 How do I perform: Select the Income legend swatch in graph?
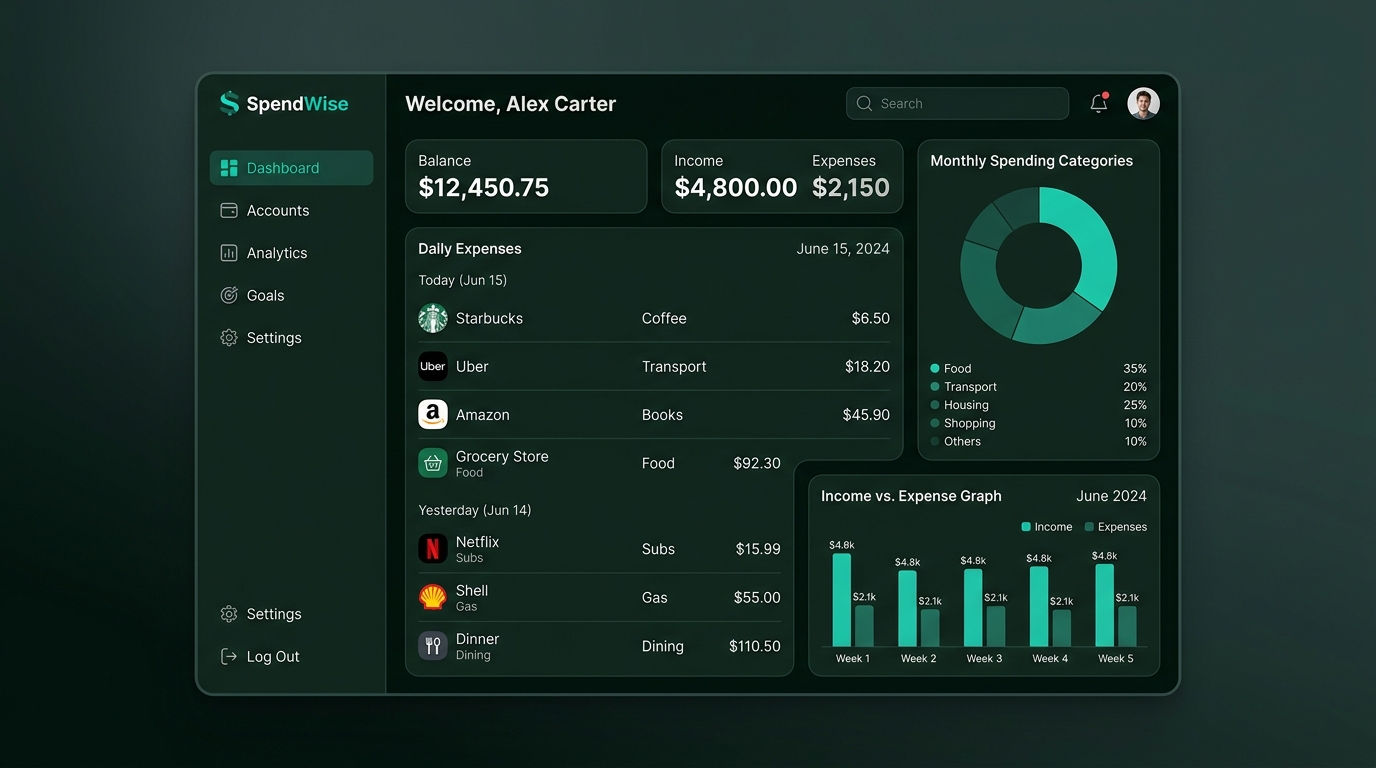click(1026, 527)
